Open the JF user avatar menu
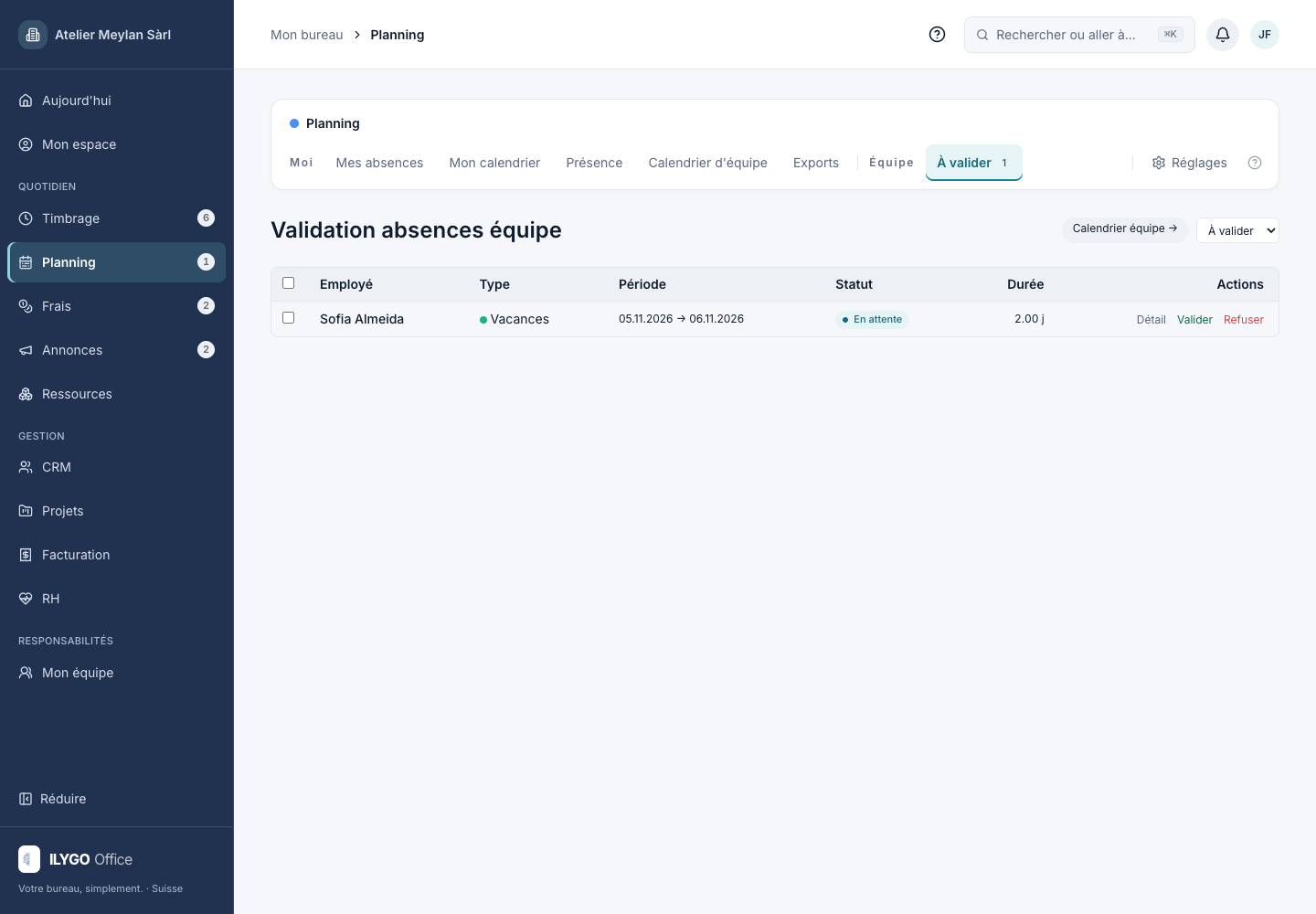Viewport: 1316px width, 914px height. pyautogui.click(x=1265, y=35)
